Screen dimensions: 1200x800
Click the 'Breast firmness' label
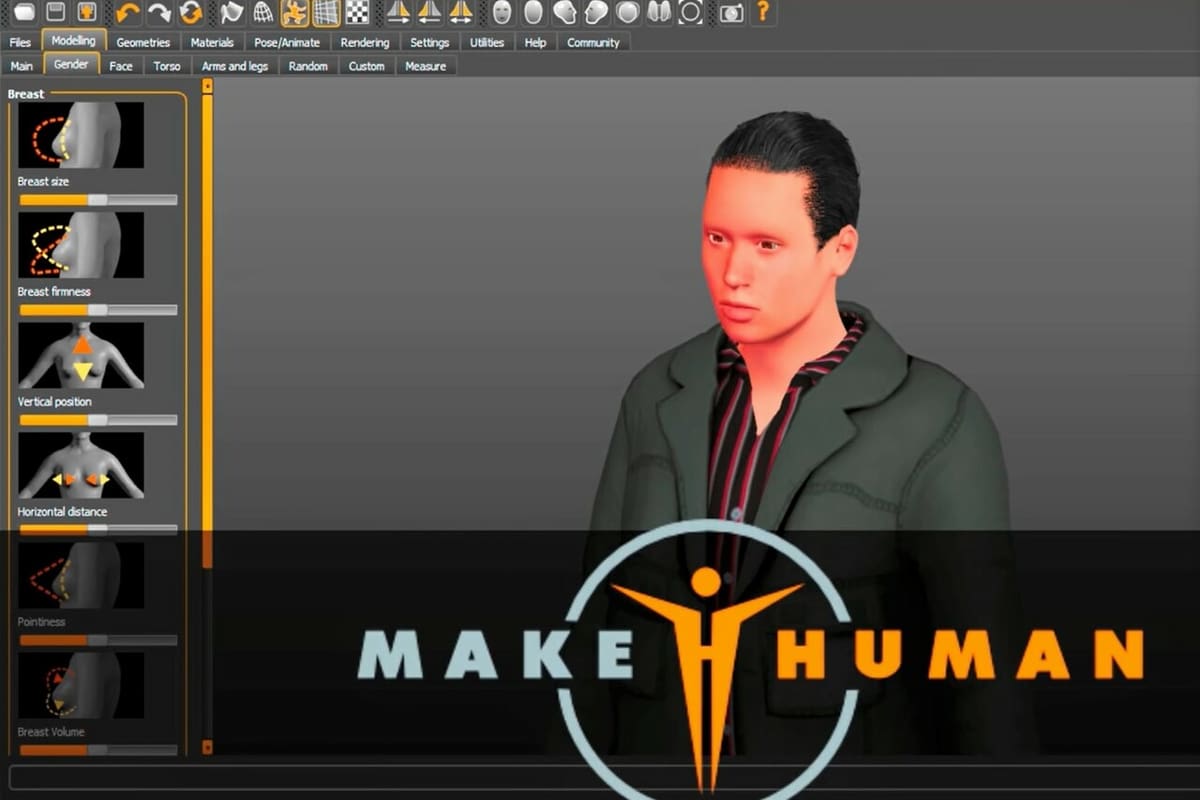(54, 292)
